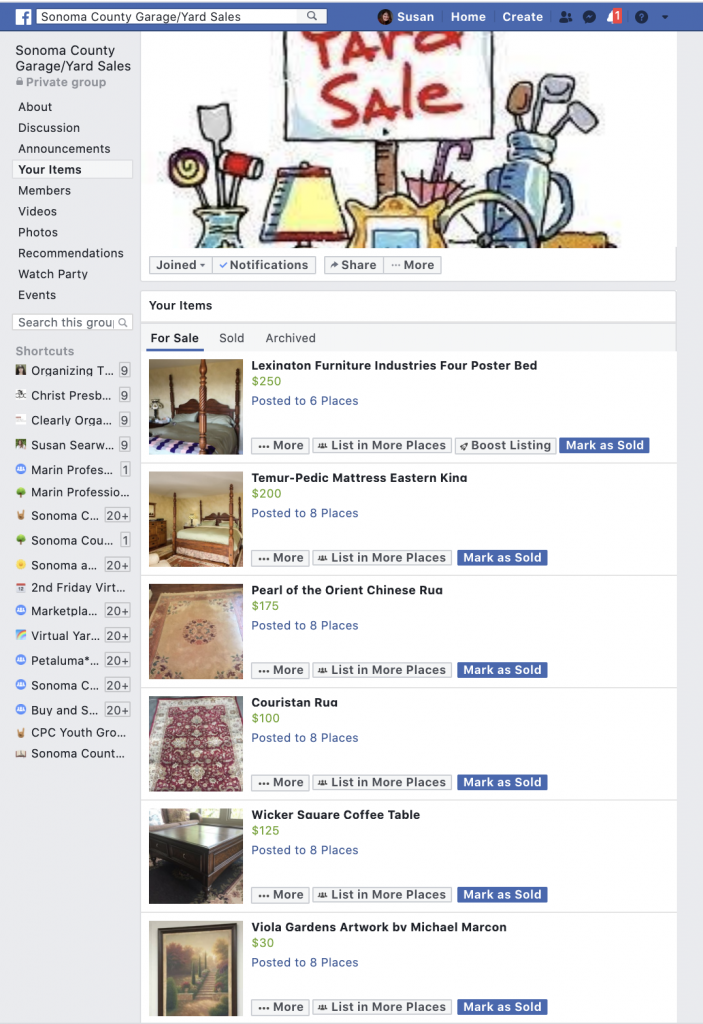The image size is (703, 1024).
Task: Click Boost Listing for the Poster Bed
Action: (x=506, y=445)
